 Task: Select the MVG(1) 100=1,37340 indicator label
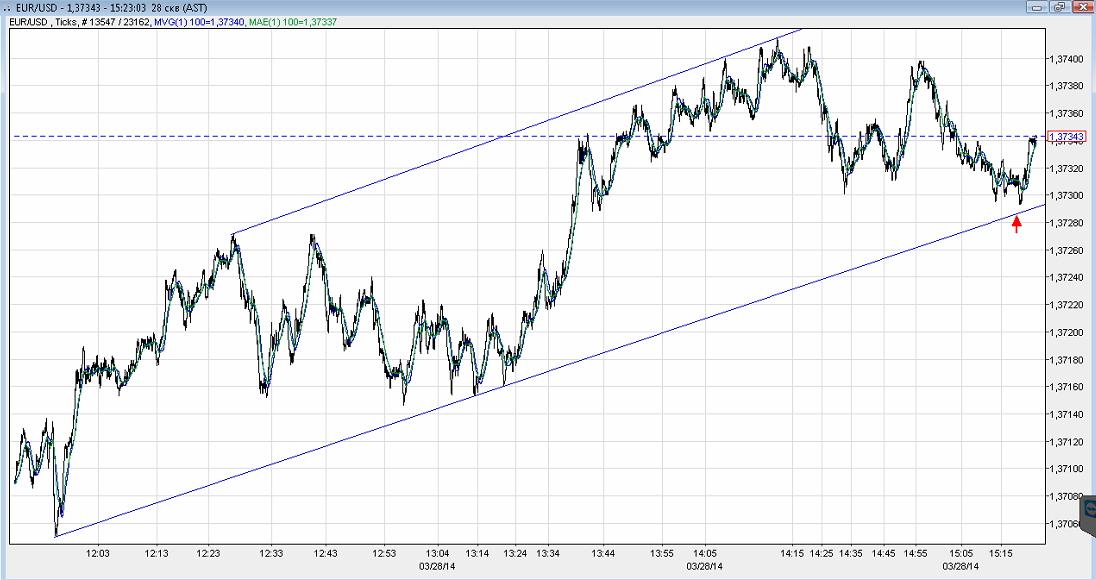199,22
